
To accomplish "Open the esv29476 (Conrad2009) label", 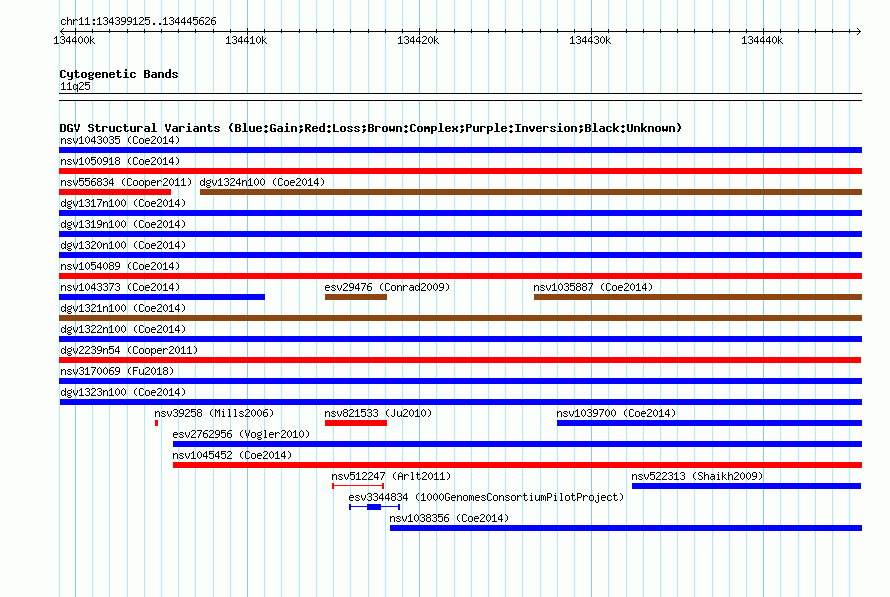I will [387, 287].
